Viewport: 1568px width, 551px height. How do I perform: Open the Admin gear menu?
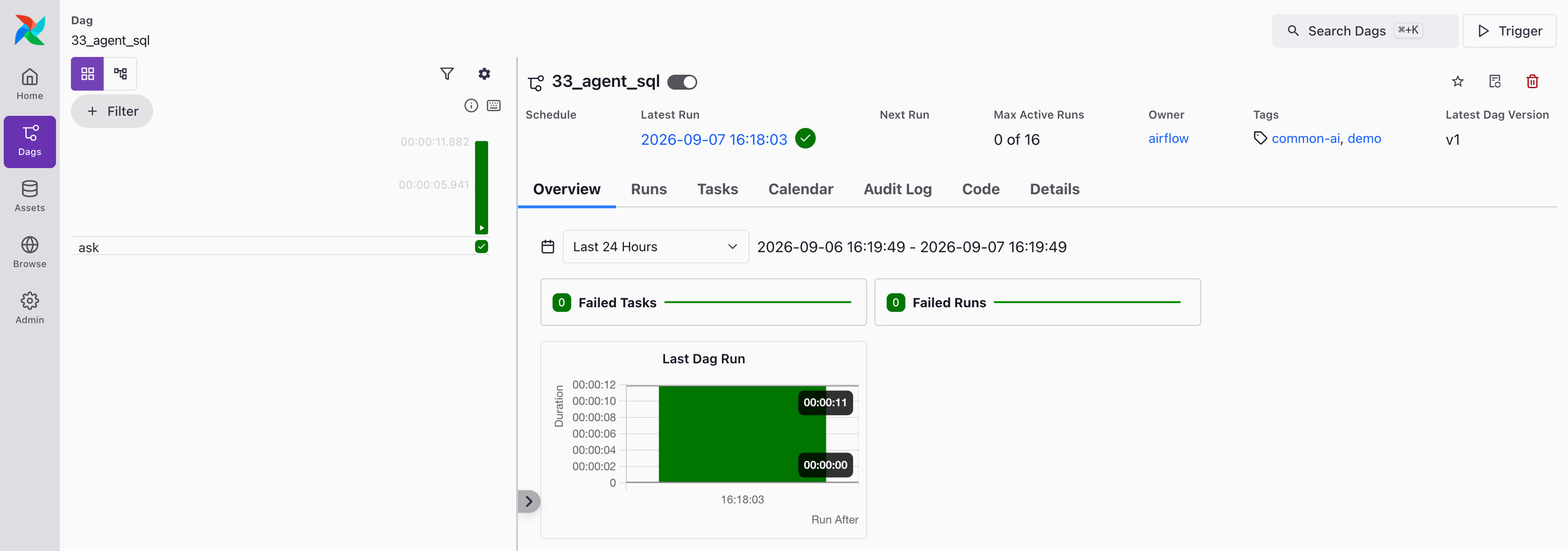[29, 309]
